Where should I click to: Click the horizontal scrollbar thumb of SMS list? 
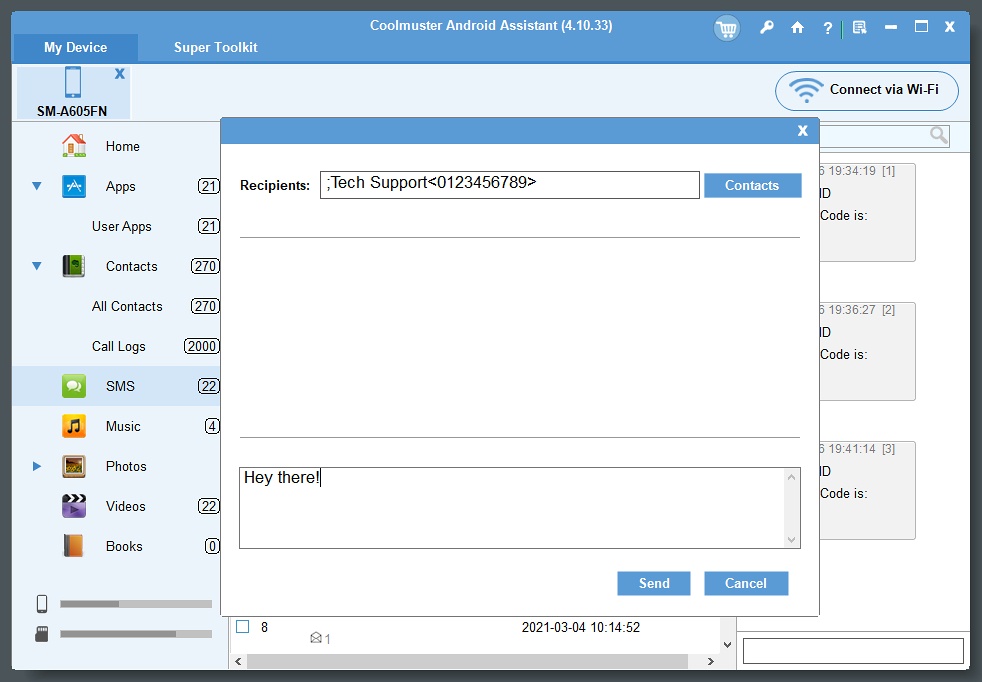(467, 661)
